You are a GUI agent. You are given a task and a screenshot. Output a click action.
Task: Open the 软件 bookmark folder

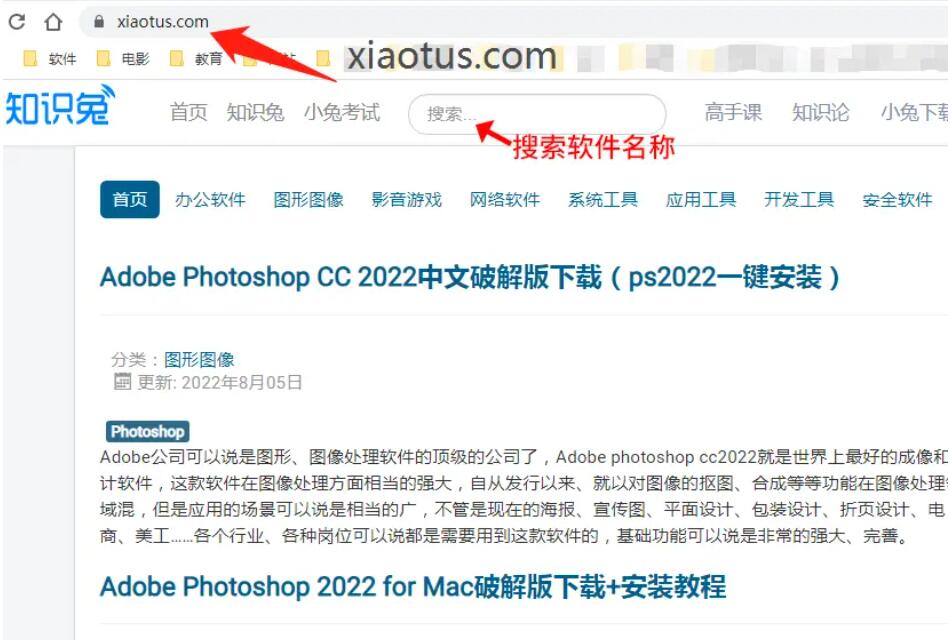(50, 59)
